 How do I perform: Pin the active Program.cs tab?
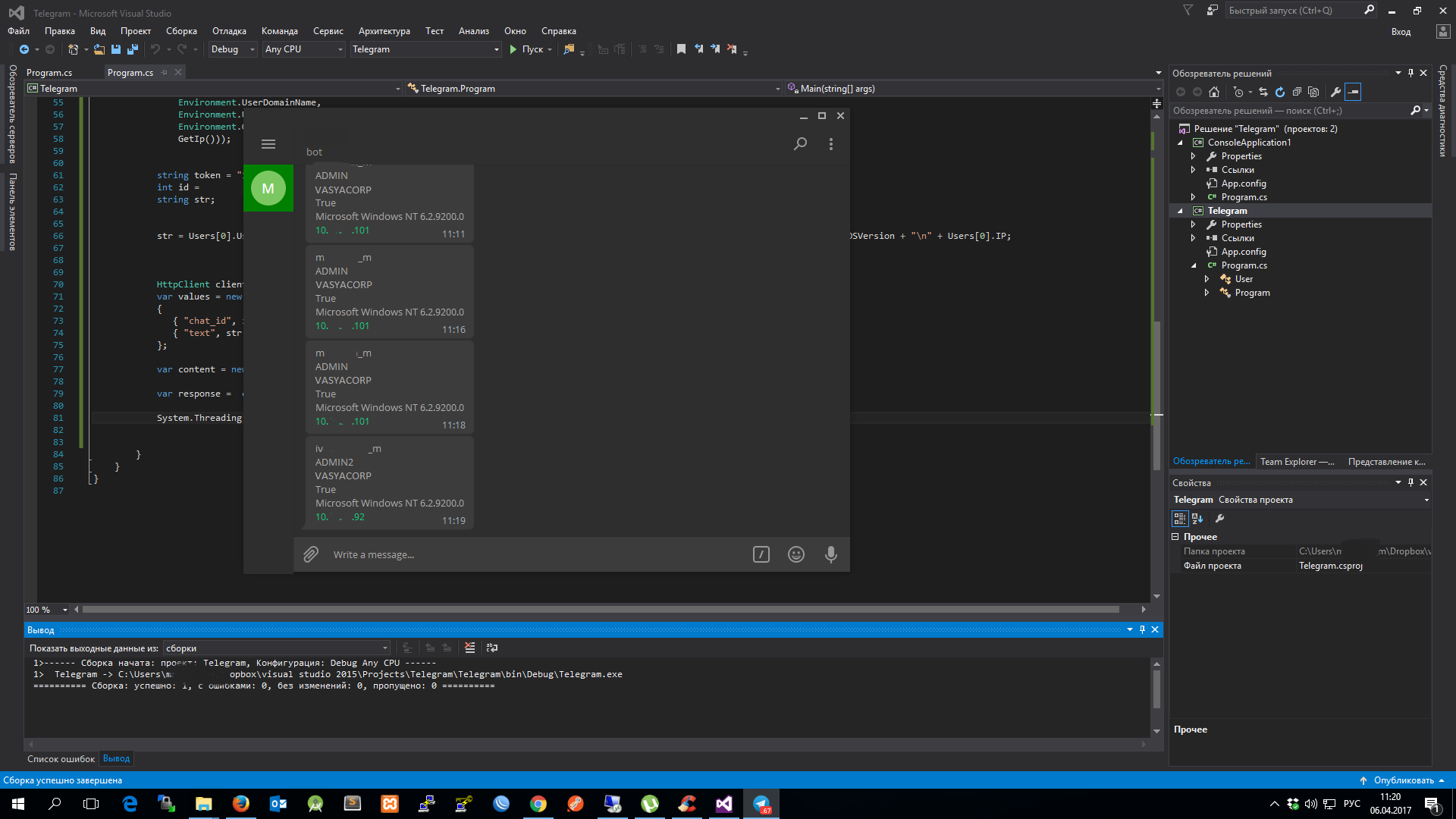tap(164, 73)
